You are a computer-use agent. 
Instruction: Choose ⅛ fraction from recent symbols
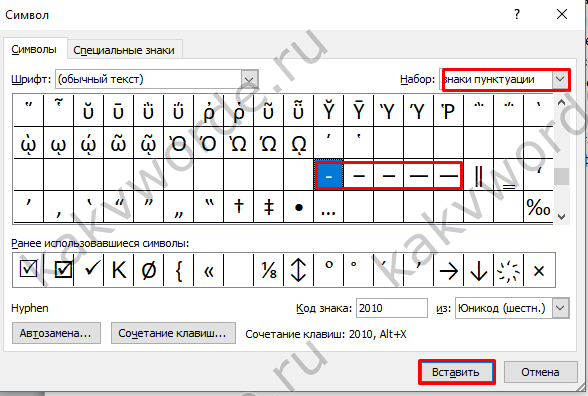[268, 270]
